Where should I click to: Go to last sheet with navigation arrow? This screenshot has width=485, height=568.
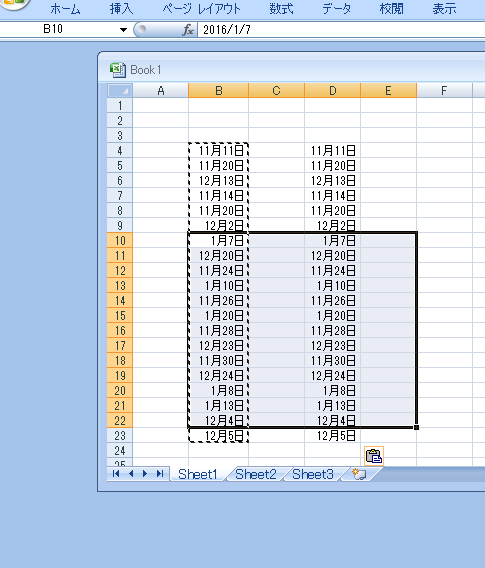pyautogui.click(x=160, y=474)
